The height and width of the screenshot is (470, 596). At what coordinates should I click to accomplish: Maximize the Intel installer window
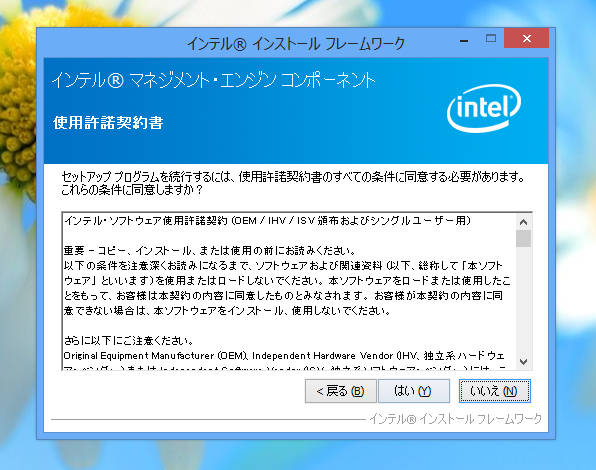coord(491,38)
